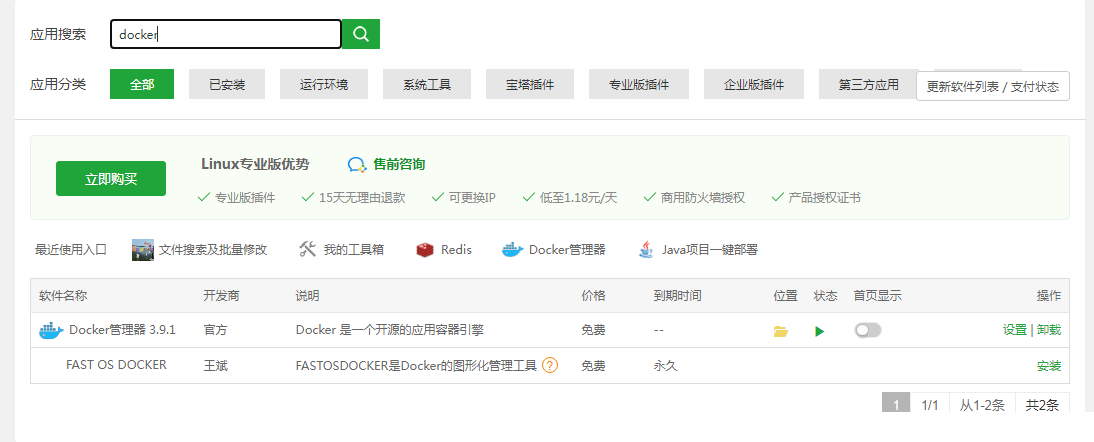Click the 价格 column header
This screenshot has width=1094, height=442.
click(x=593, y=296)
